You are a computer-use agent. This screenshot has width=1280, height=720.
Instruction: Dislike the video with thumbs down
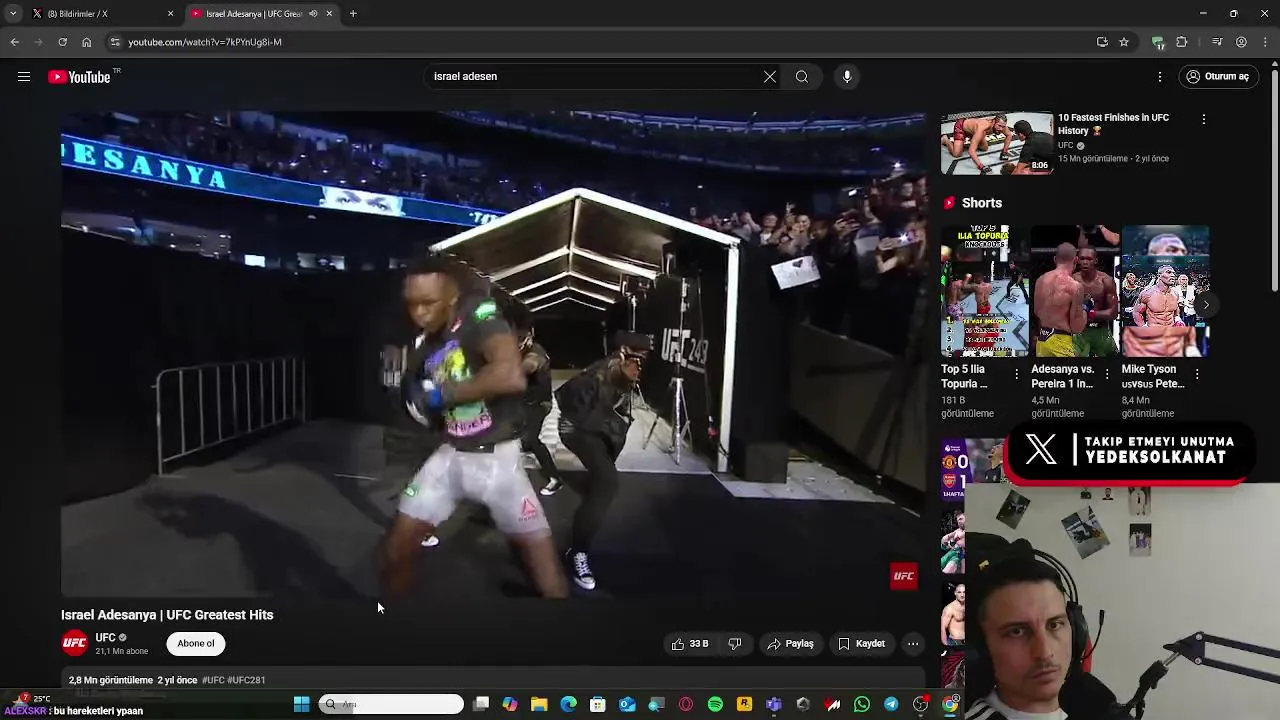tap(735, 644)
